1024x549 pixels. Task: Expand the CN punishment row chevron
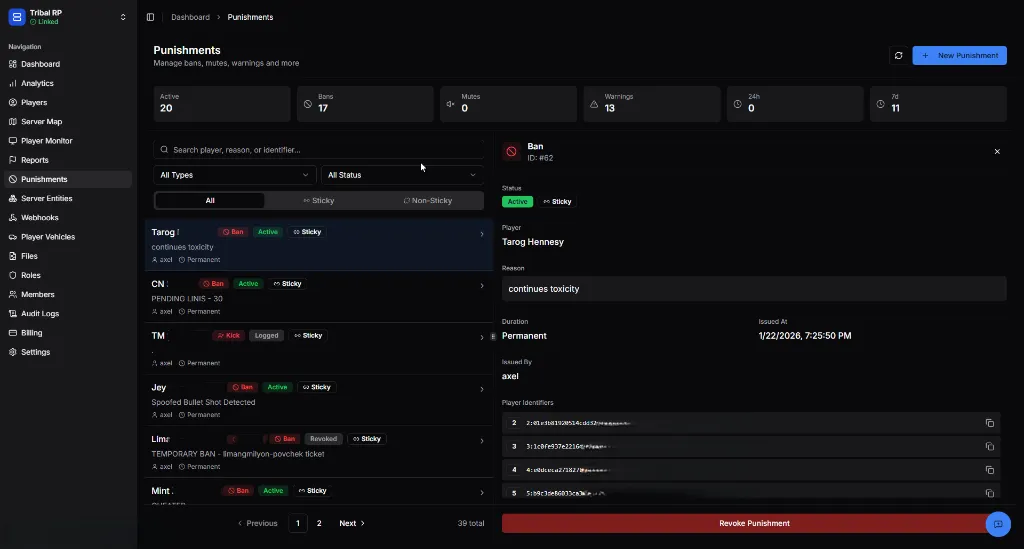482,286
